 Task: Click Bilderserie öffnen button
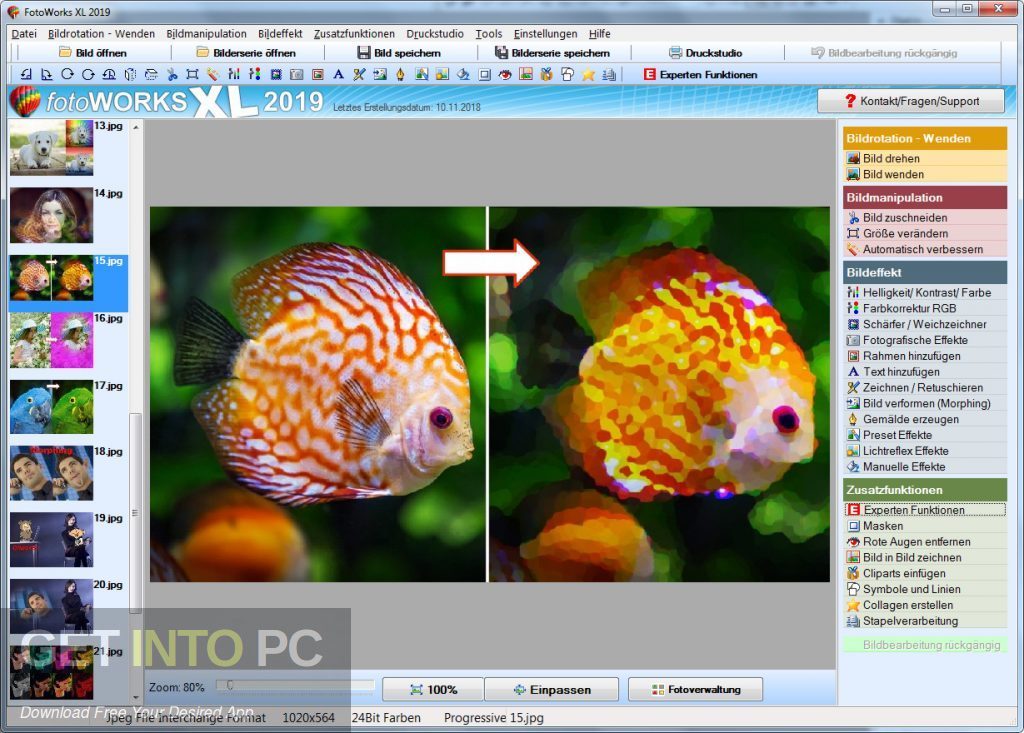tap(246, 53)
